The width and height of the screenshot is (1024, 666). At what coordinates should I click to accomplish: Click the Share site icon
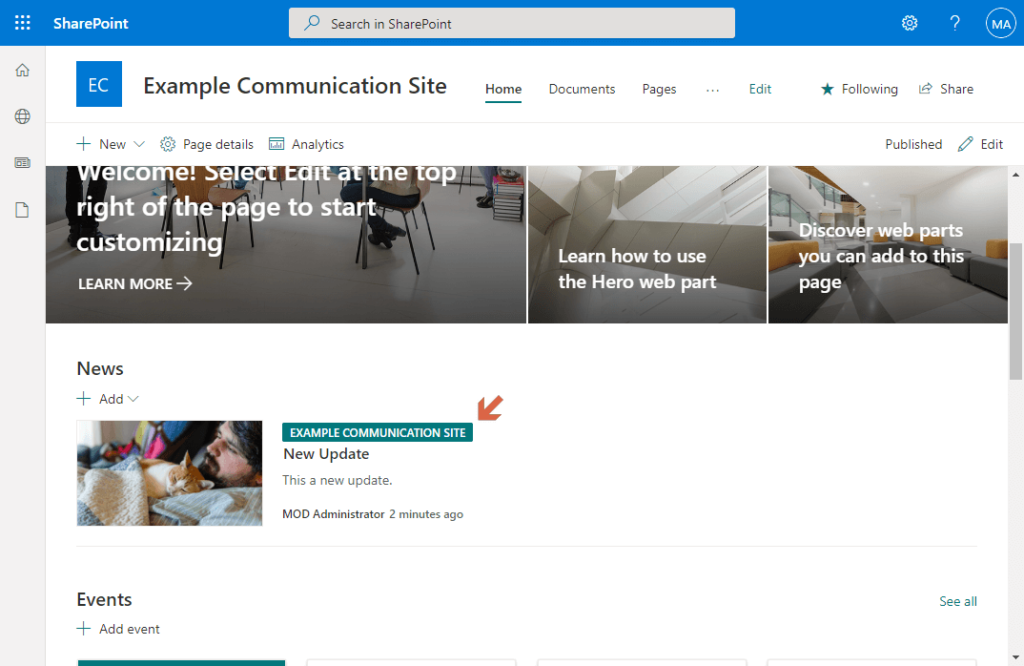[925, 89]
